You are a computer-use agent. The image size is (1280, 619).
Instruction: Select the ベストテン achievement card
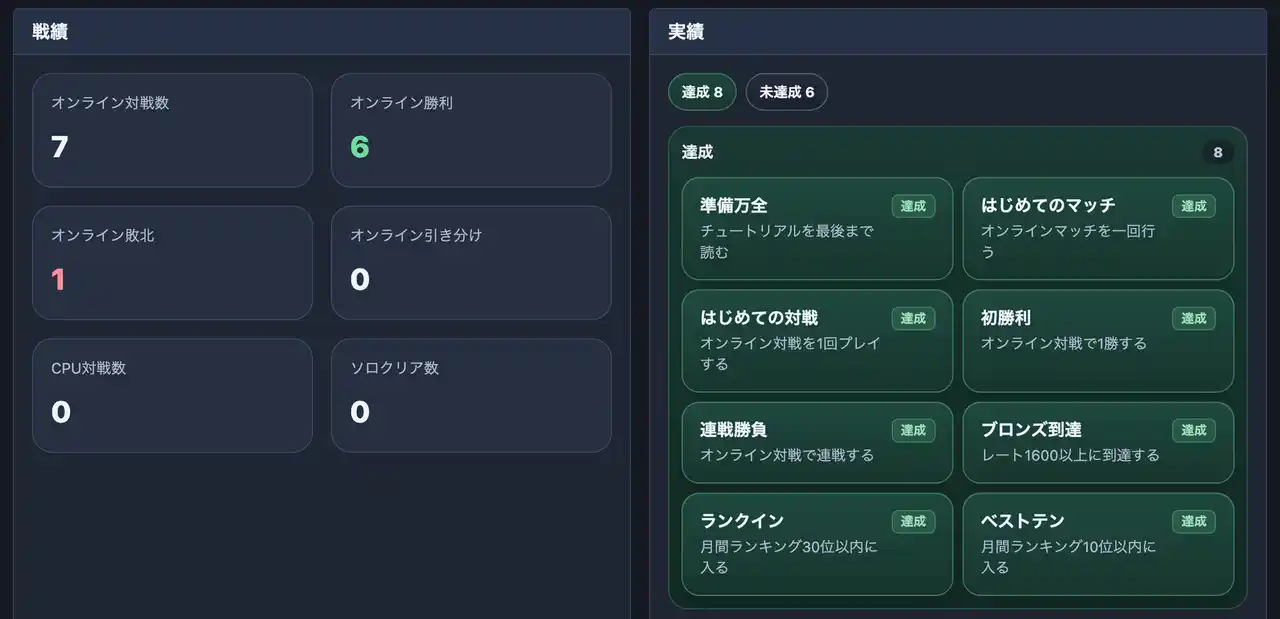(x=1098, y=544)
